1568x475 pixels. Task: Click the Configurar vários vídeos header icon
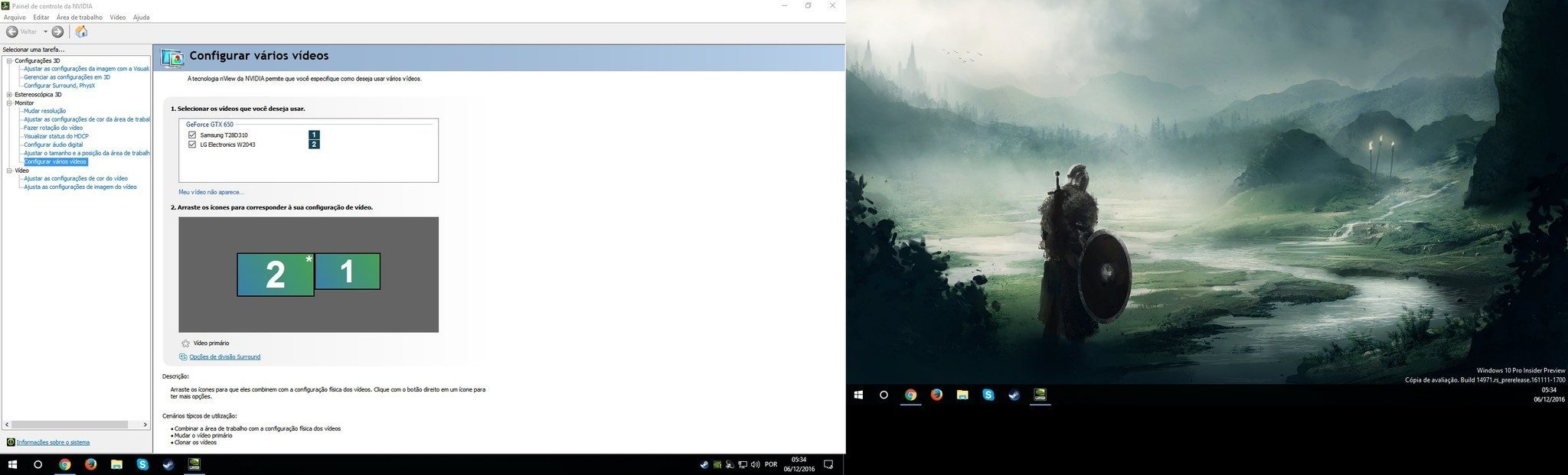pos(171,57)
